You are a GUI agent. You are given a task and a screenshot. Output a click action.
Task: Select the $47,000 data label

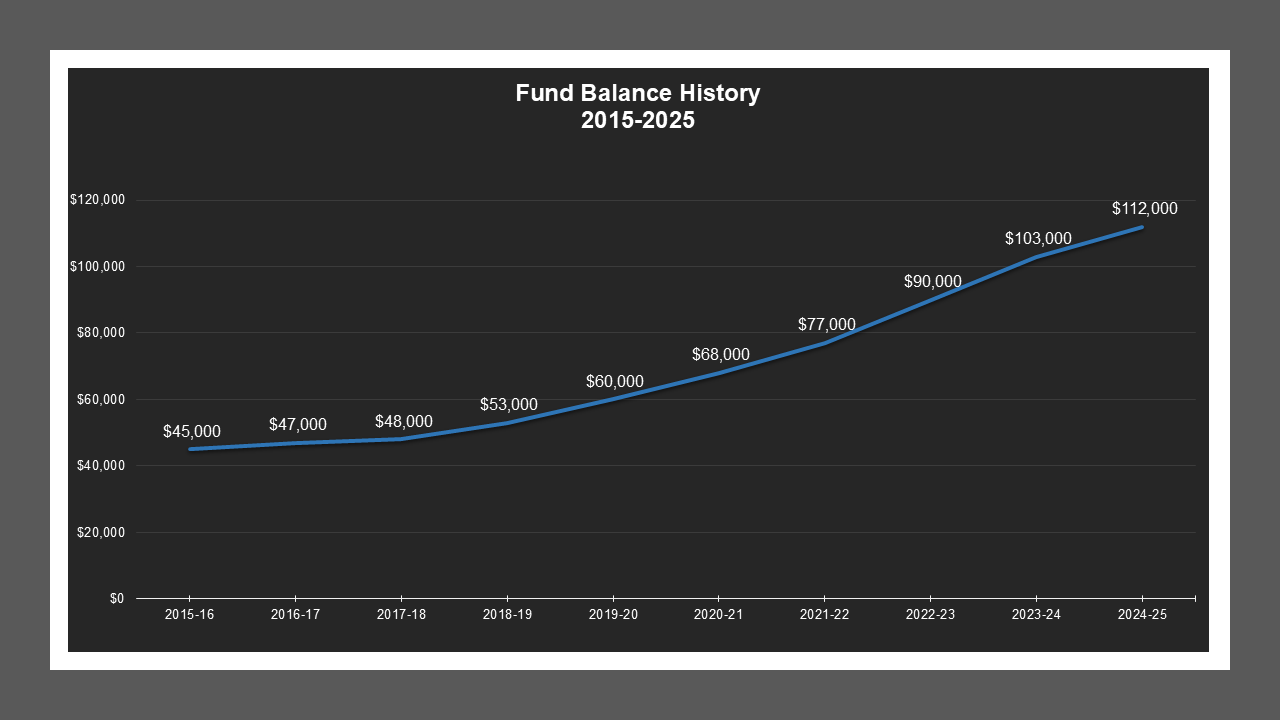[297, 424]
